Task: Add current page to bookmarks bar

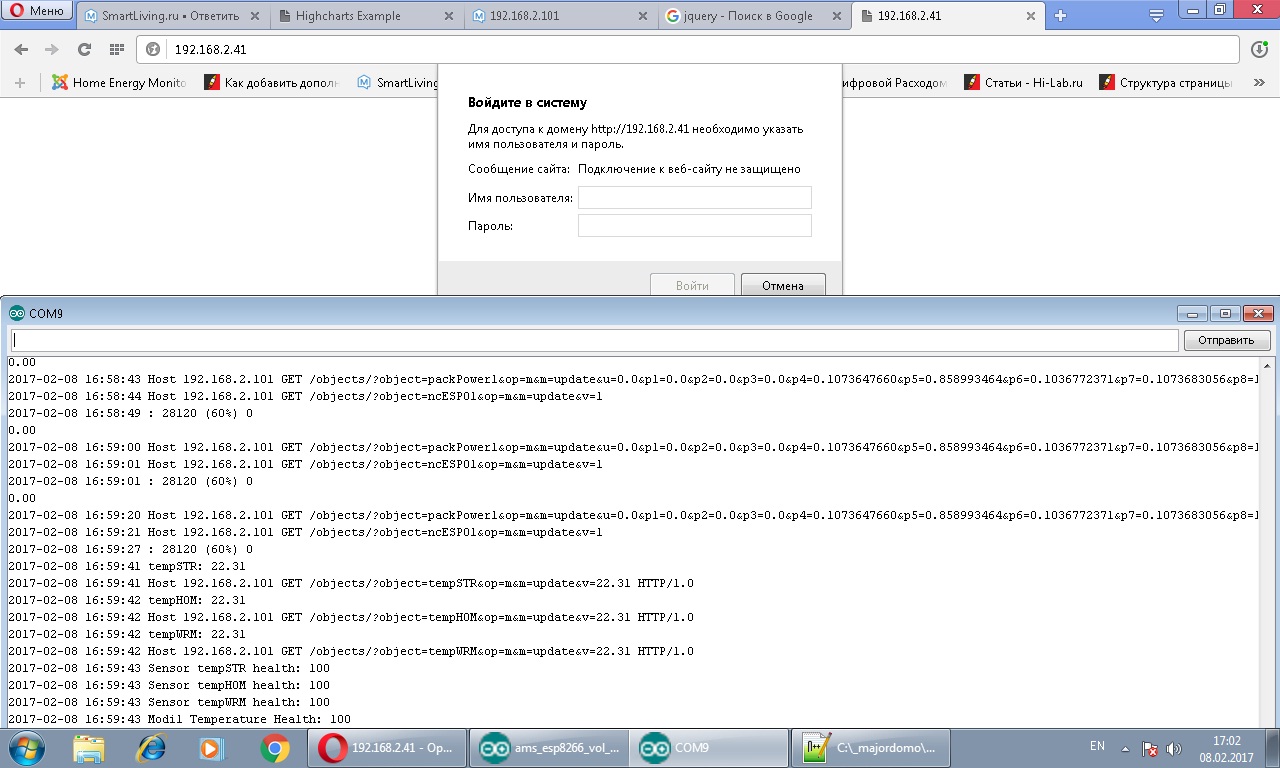Action: [20, 83]
